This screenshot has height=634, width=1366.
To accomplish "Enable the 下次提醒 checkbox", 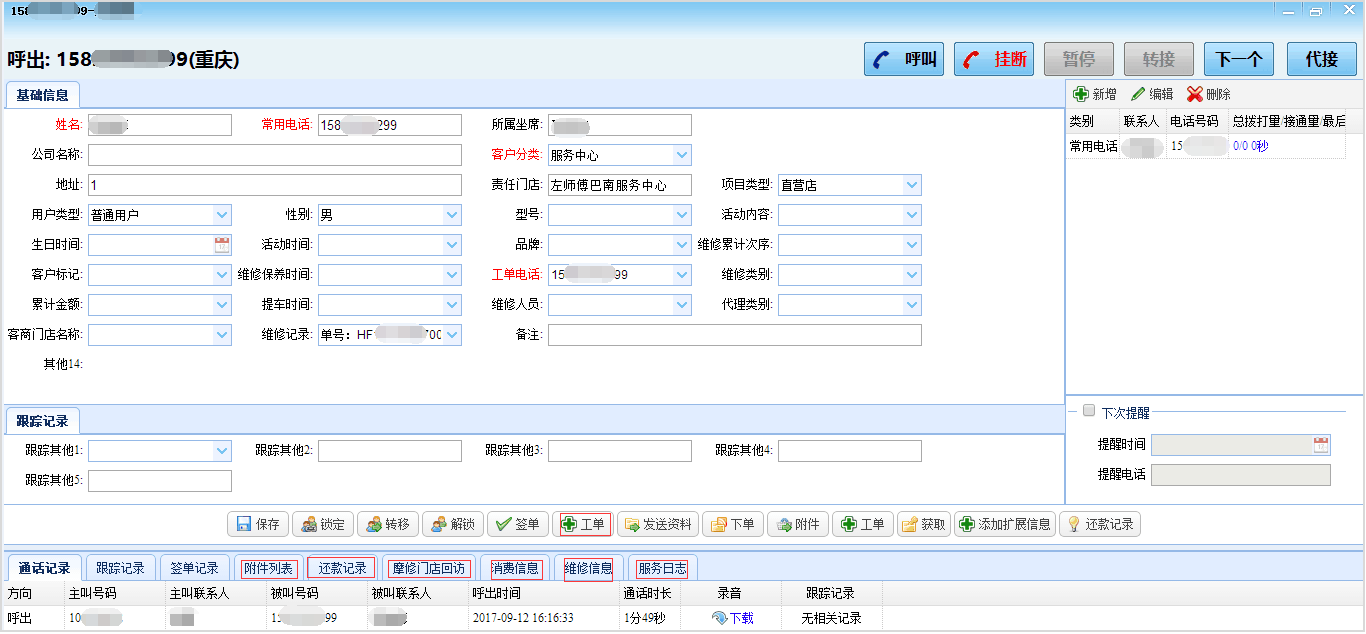I will (1089, 411).
